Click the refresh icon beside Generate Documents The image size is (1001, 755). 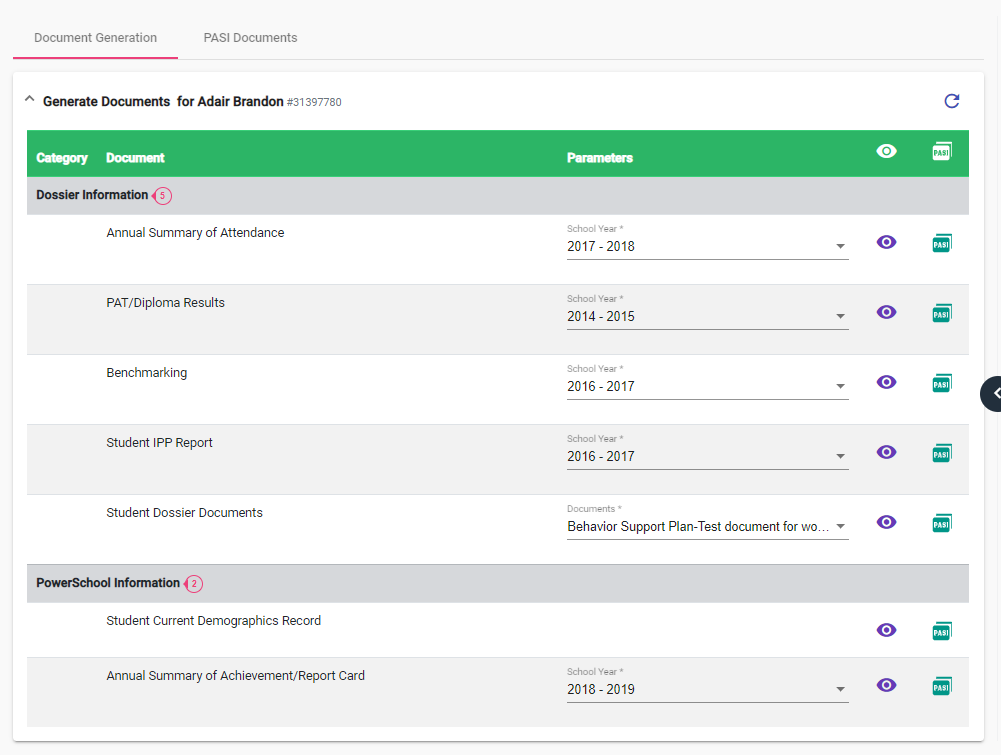951,101
